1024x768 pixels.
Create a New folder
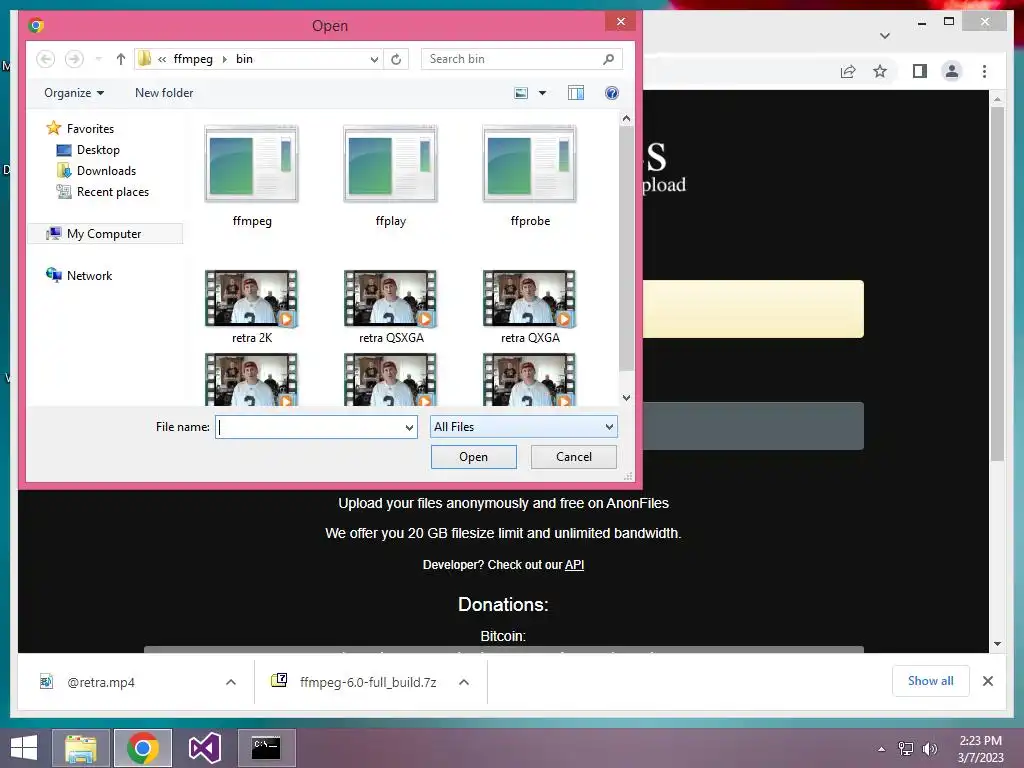[164, 93]
